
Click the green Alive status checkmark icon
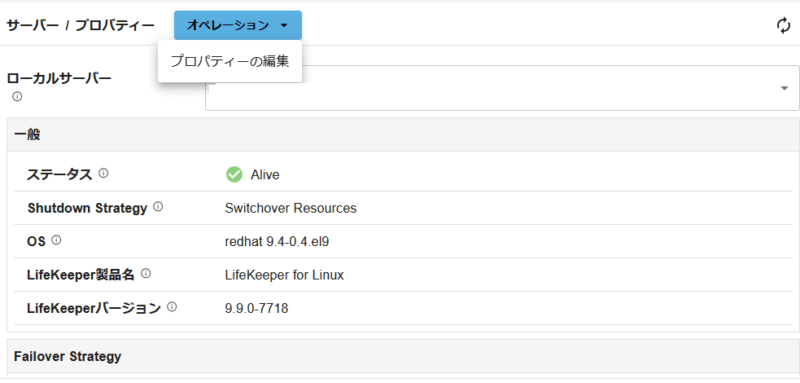point(234,174)
